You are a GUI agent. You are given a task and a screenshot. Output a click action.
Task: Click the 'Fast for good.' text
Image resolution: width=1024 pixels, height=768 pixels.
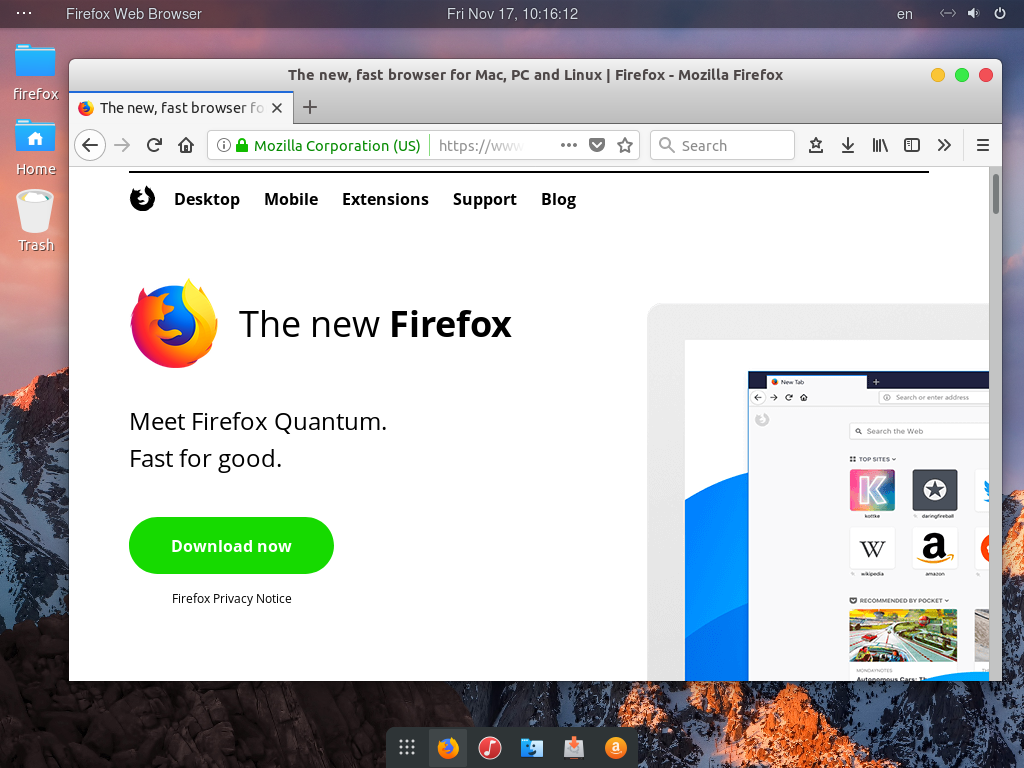206,459
